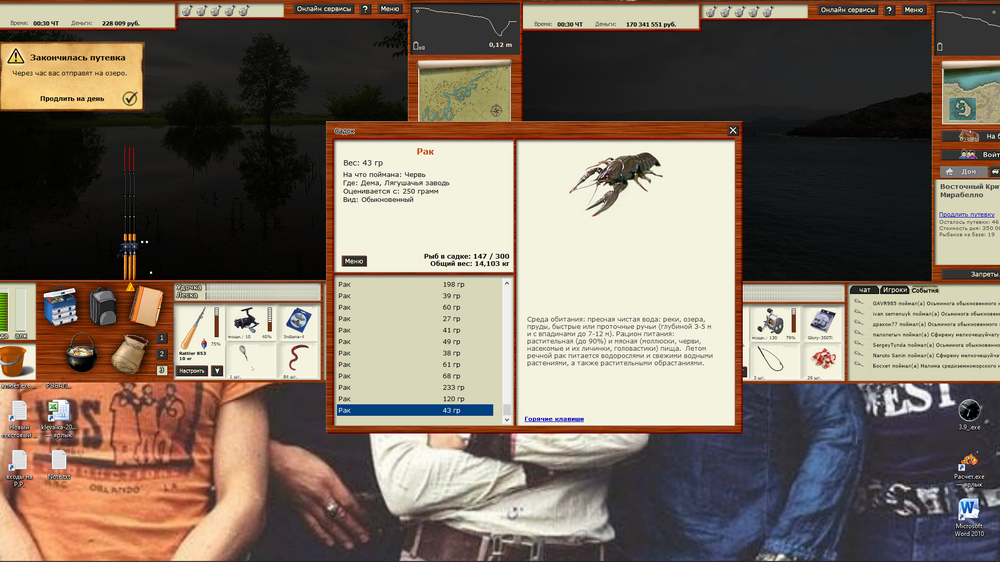The width and height of the screenshot is (1000, 562).
Task: Open Note.txt desktop file
Action: coord(59,464)
